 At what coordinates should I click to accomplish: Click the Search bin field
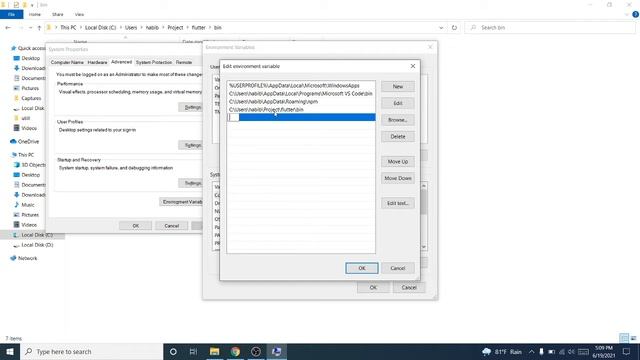(549, 28)
